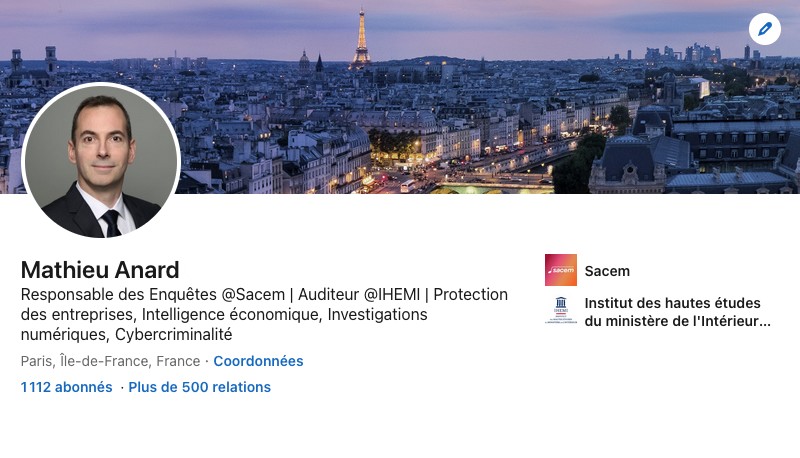Click the Eiffel Tower in cover photo
This screenshot has width=800, height=458.
pyautogui.click(x=360, y=40)
